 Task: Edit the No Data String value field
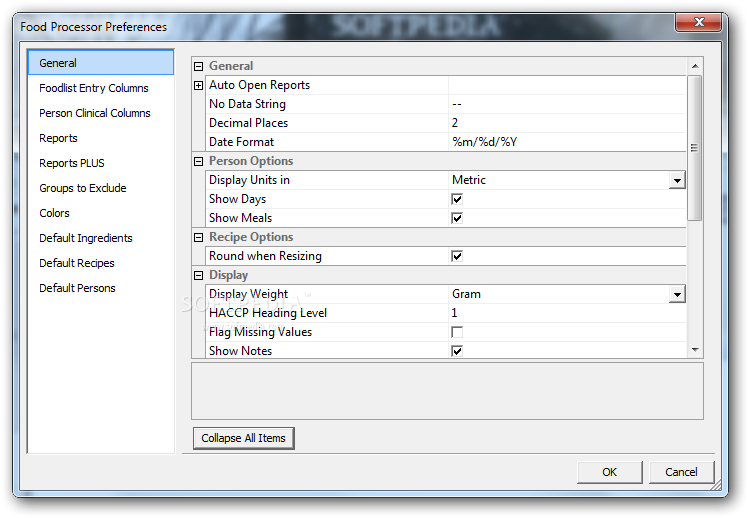point(567,104)
